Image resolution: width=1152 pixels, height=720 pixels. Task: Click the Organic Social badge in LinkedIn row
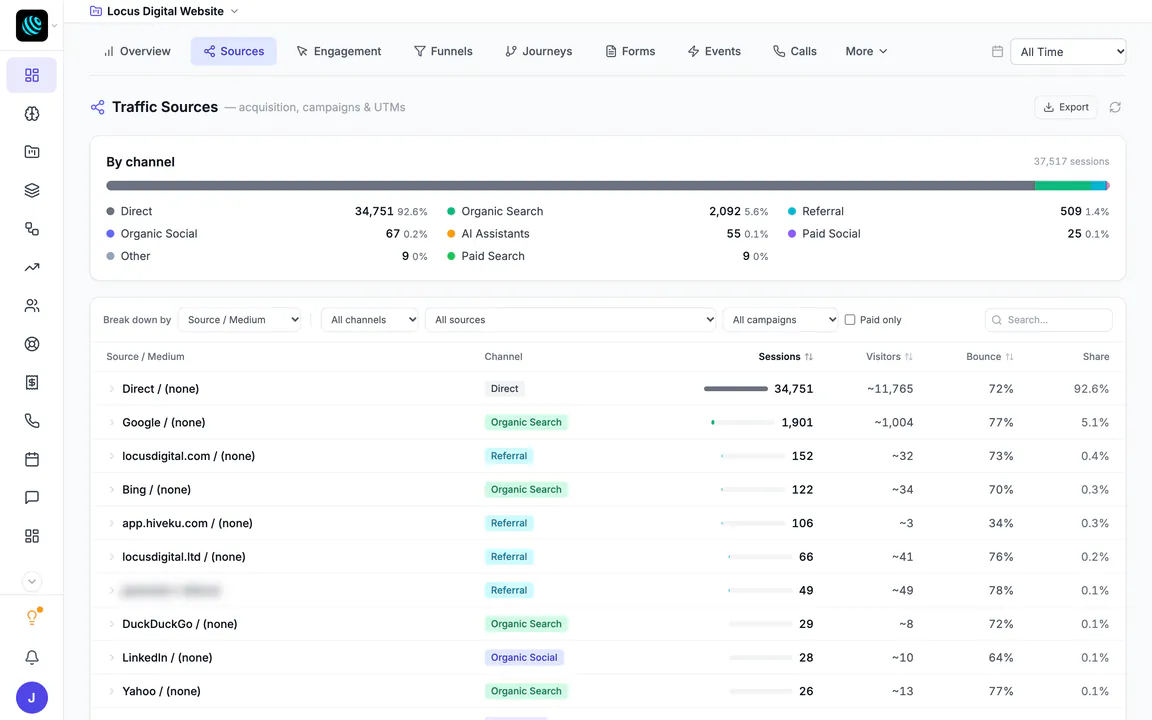pos(524,658)
